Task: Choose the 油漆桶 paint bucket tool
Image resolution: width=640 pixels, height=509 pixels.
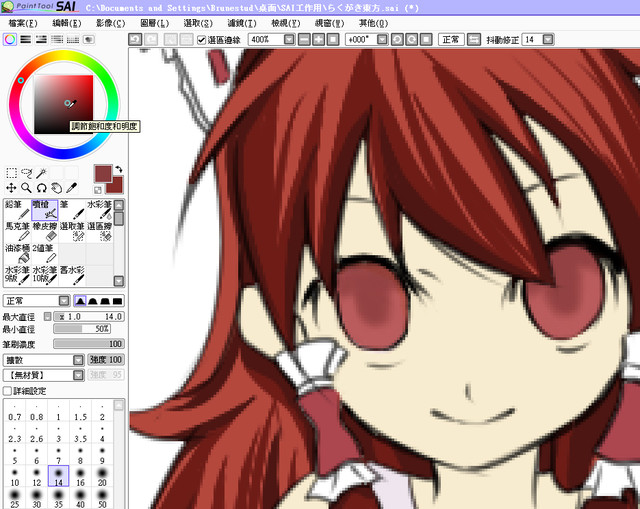Action: 17,254
